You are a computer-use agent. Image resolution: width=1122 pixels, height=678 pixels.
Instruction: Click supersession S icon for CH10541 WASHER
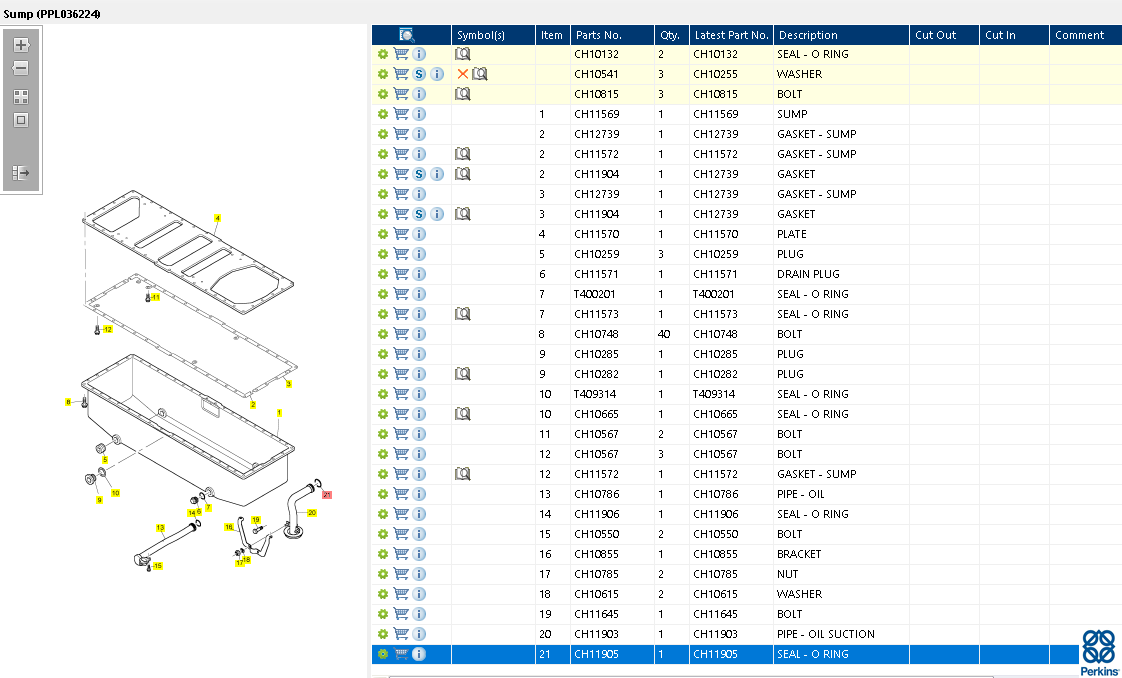pyautogui.click(x=419, y=74)
